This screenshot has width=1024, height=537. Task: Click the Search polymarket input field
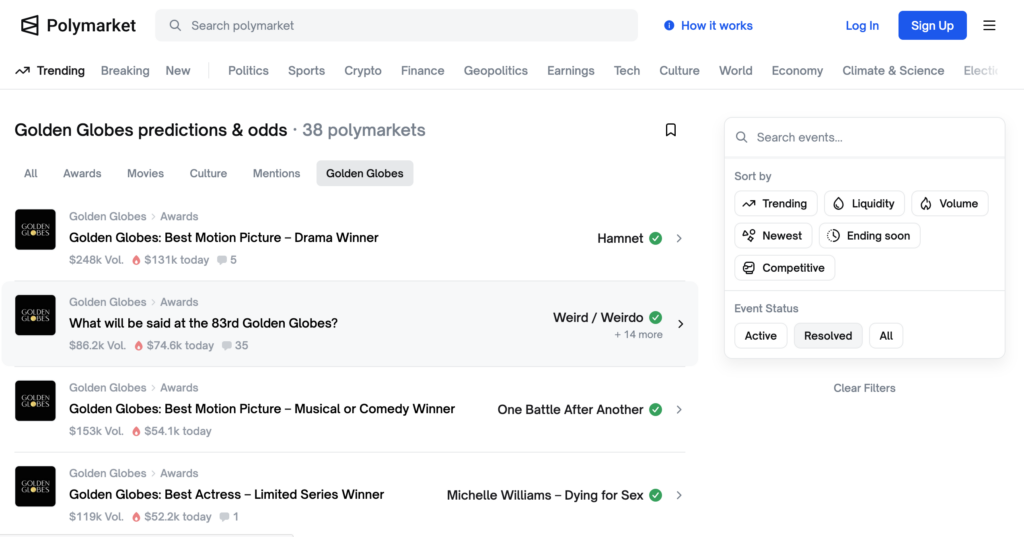coord(400,26)
